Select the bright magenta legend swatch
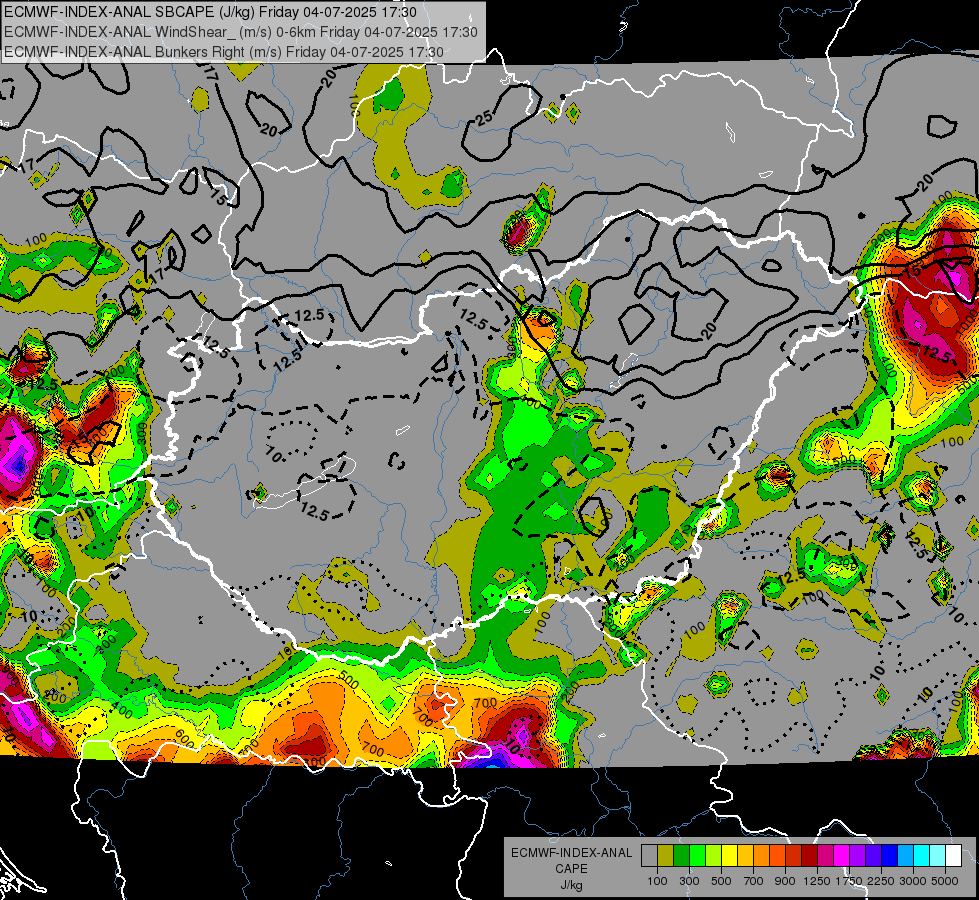The image size is (979, 900). pos(842,856)
